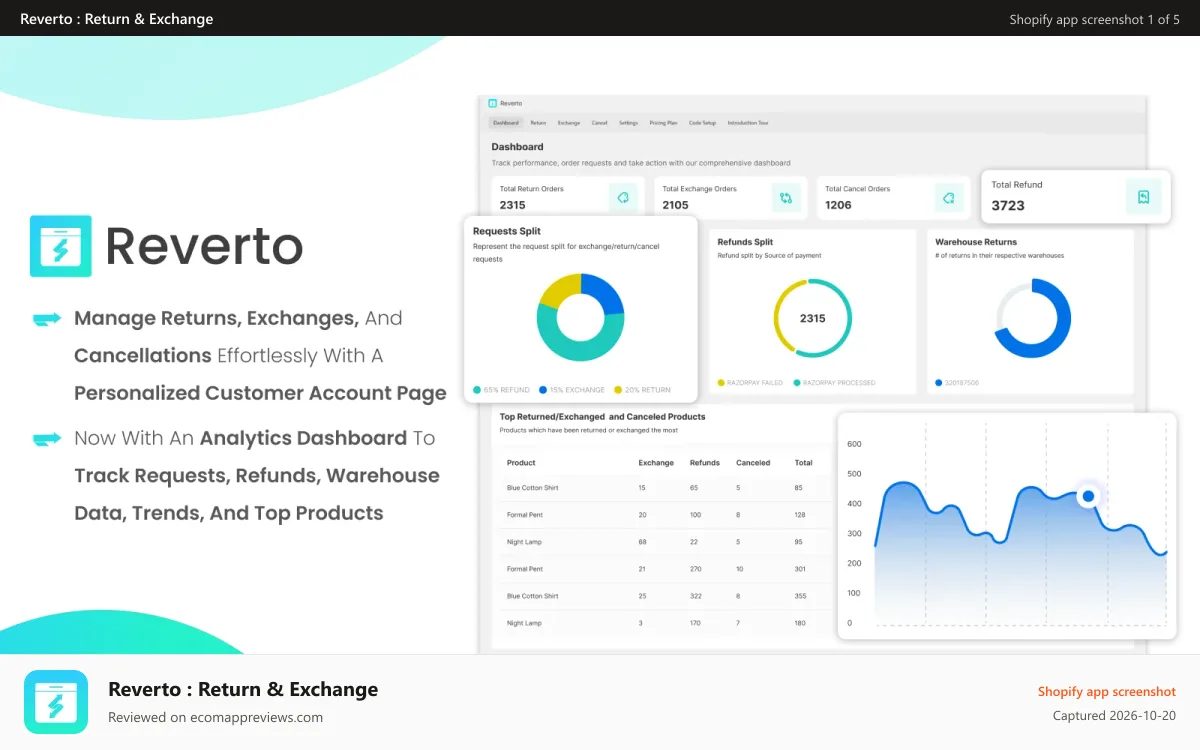The width and height of the screenshot is (1200, 750).
Task: Click the large Reverto logo icon
Action: tap(60, 246)
